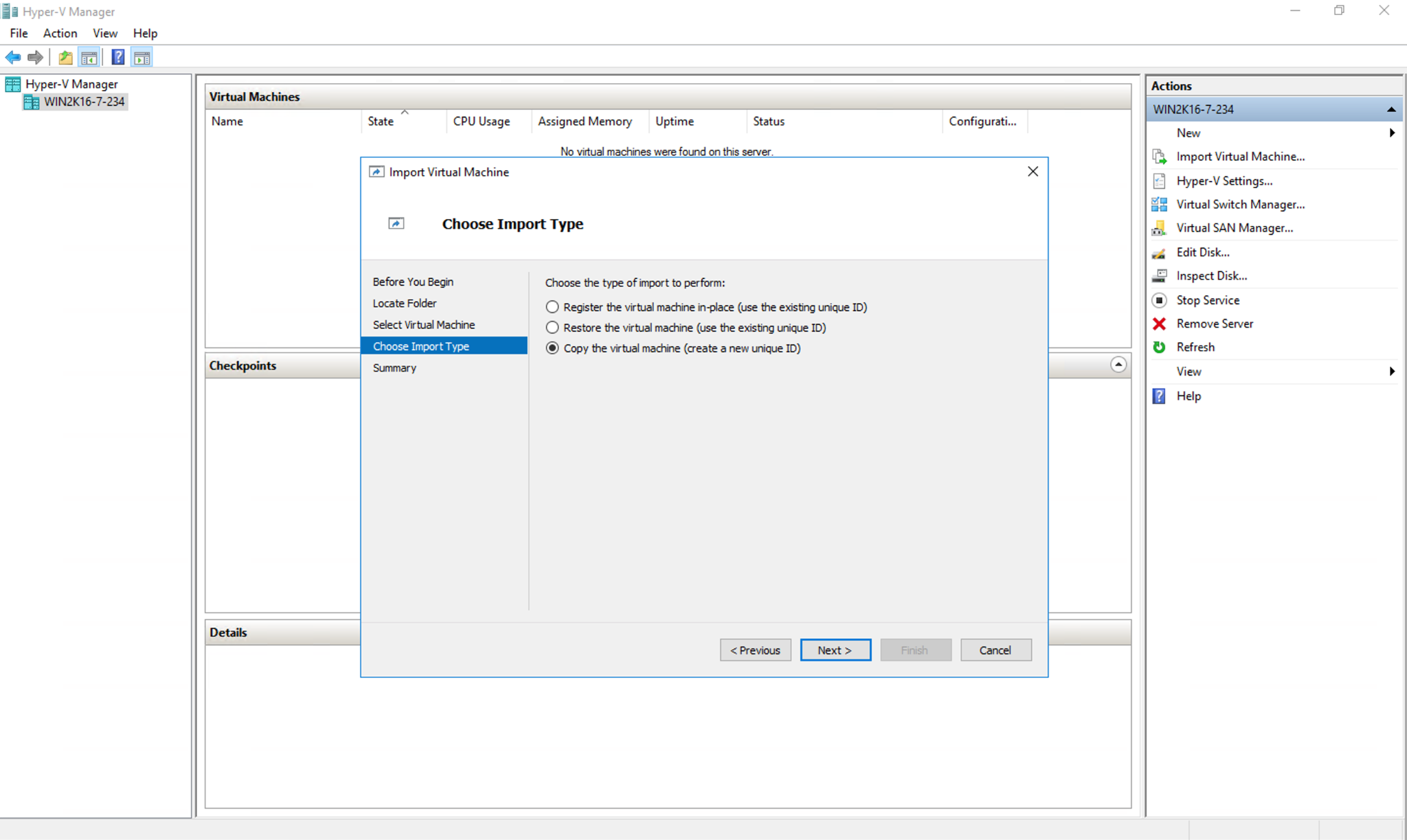This screenshot has width=1407, height=840.
Task: Click the Forward arrow toolbar icon
Action: [35, 58]
